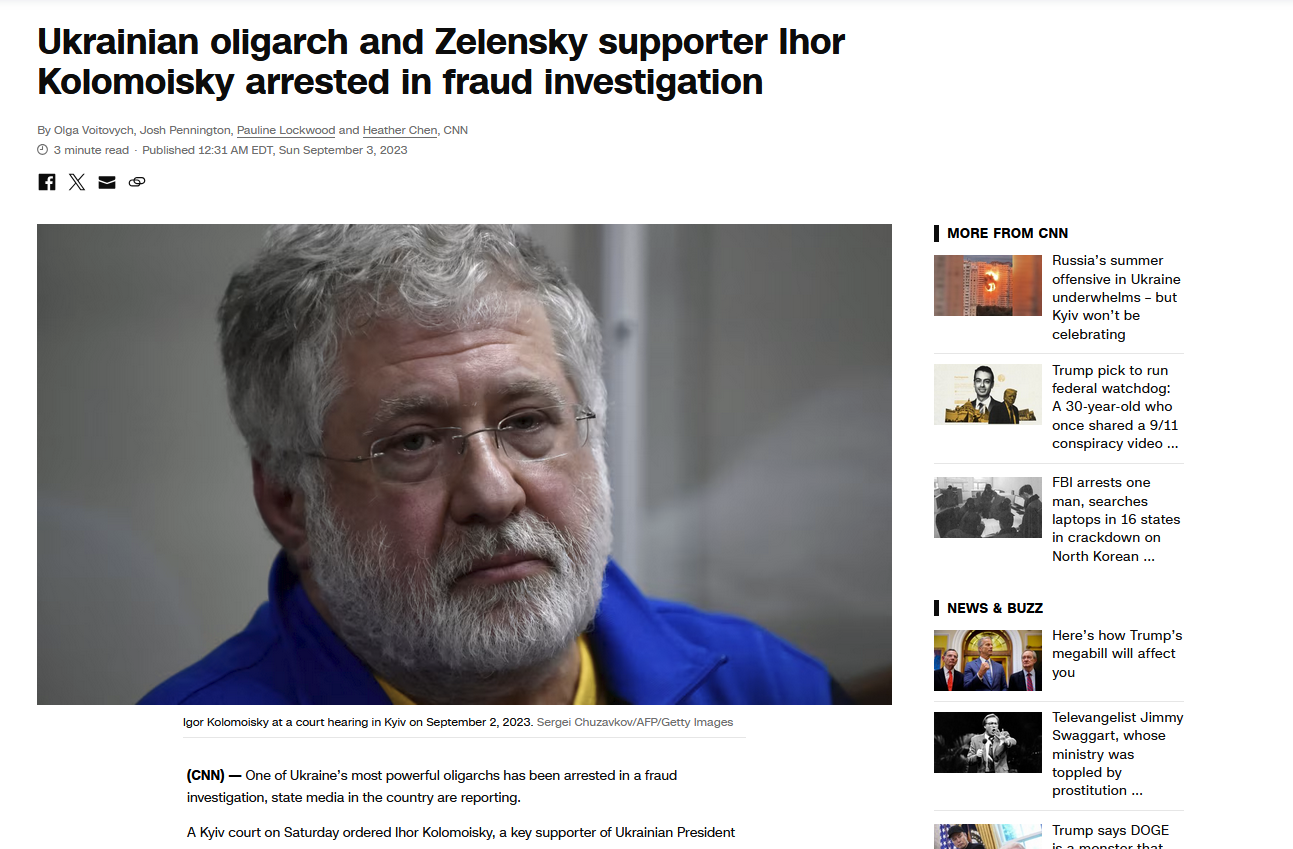Screen dimensions: 1293x849
Task: Open FBI arrests one man thumbnail
Action: tap(988, 507)
